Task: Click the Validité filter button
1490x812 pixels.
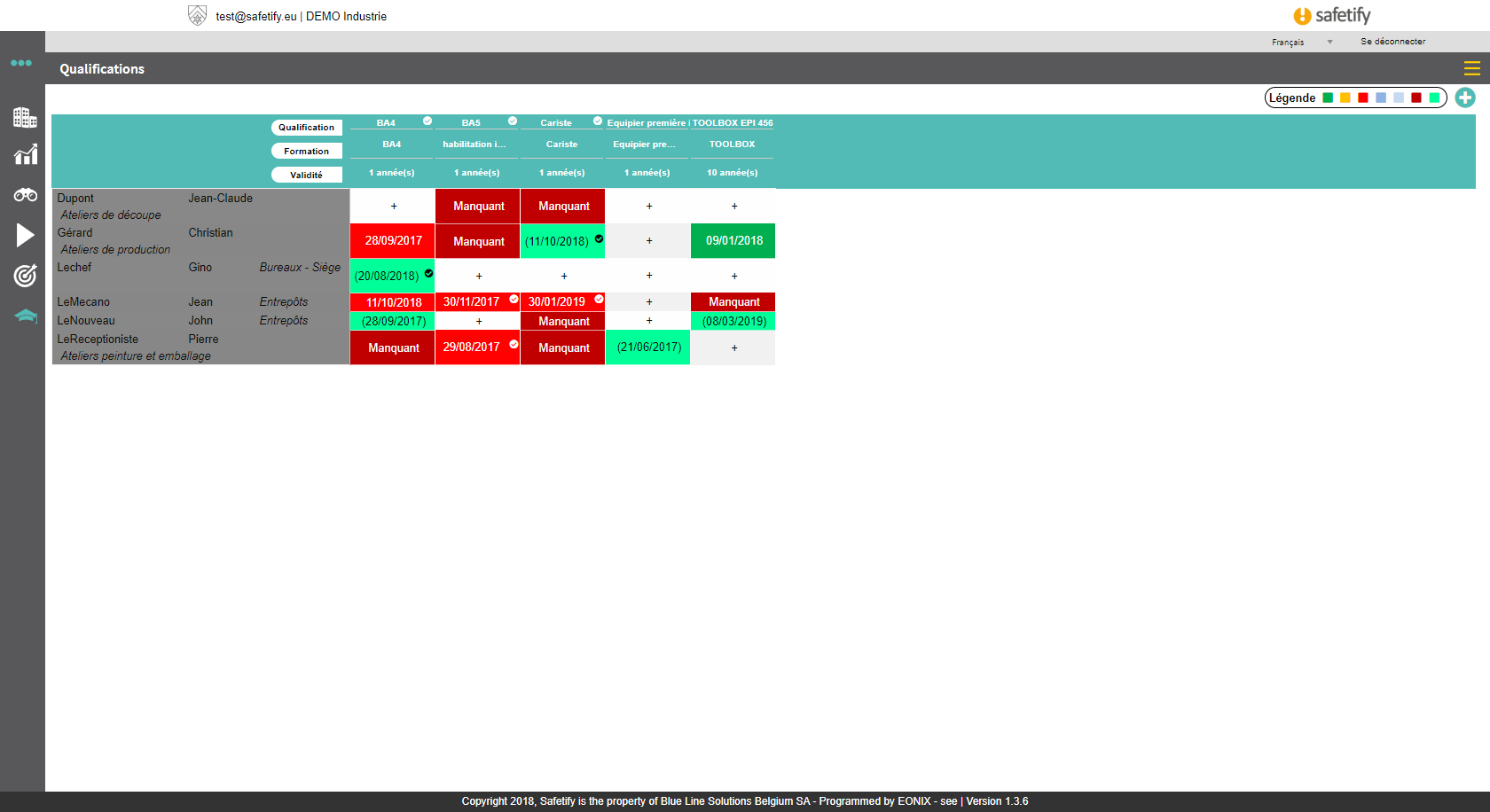Action: click(x=306, y=176)
